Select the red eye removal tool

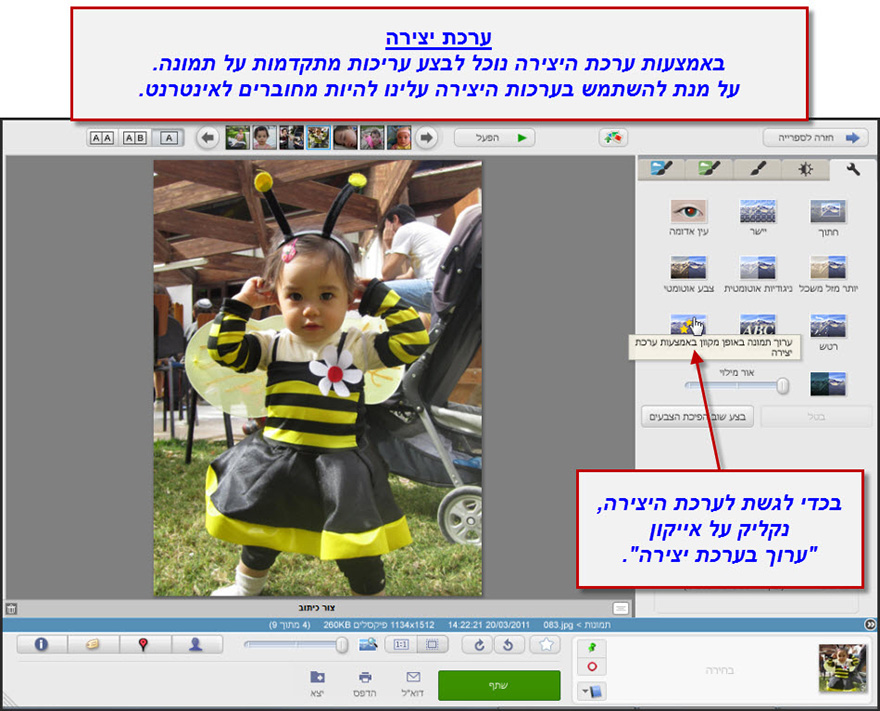[688, 212]
